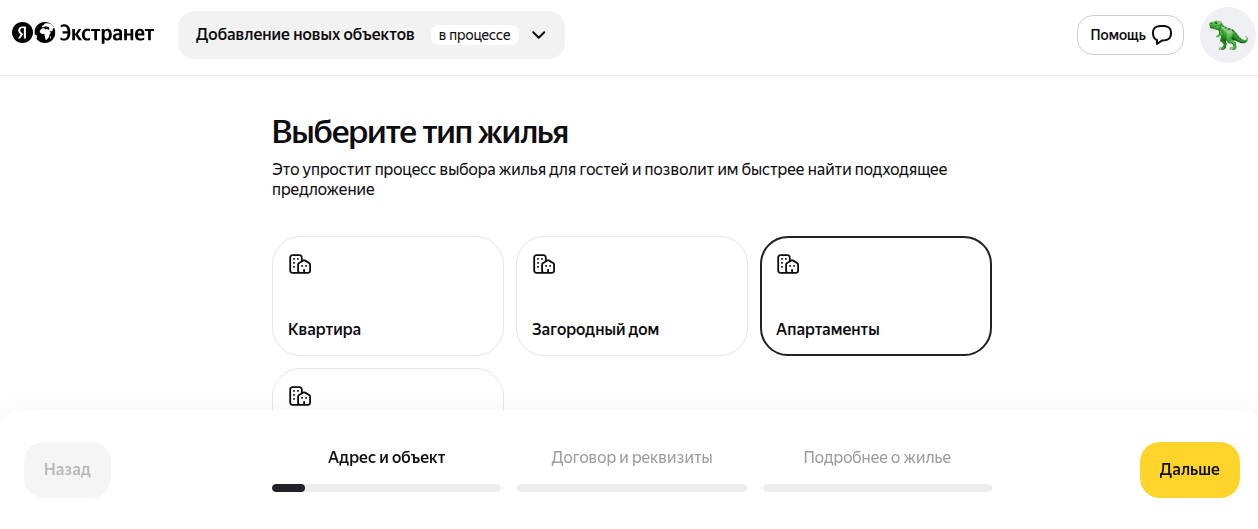Expand the chevron arrow beside "в процессе"
The image size is (1258, 529).
pos(539,35)
